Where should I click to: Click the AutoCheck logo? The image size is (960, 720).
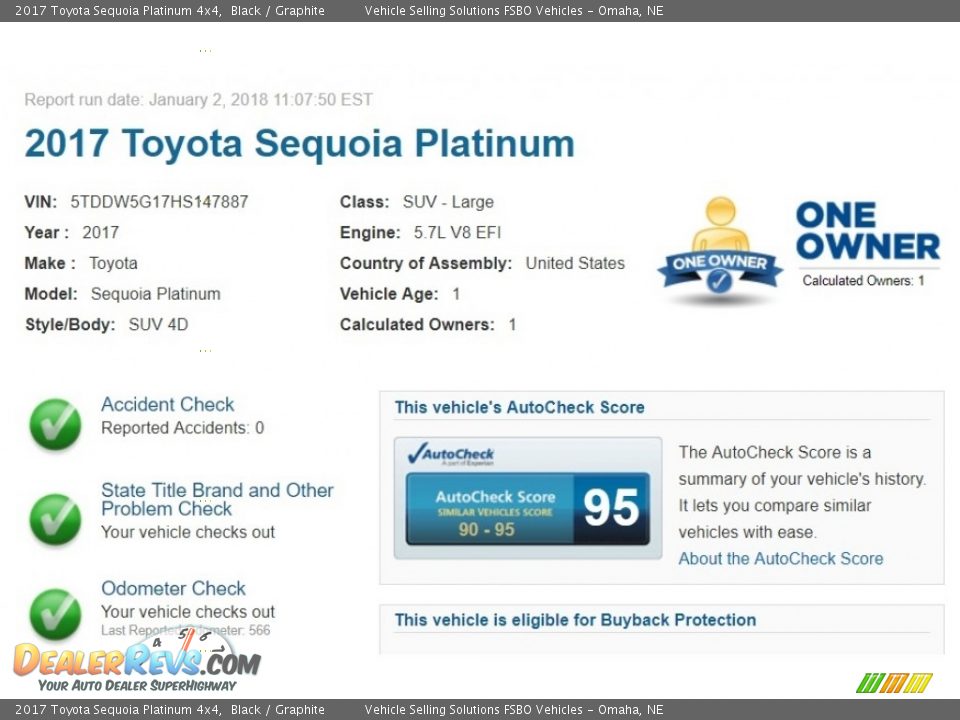(x=451, y=454)
